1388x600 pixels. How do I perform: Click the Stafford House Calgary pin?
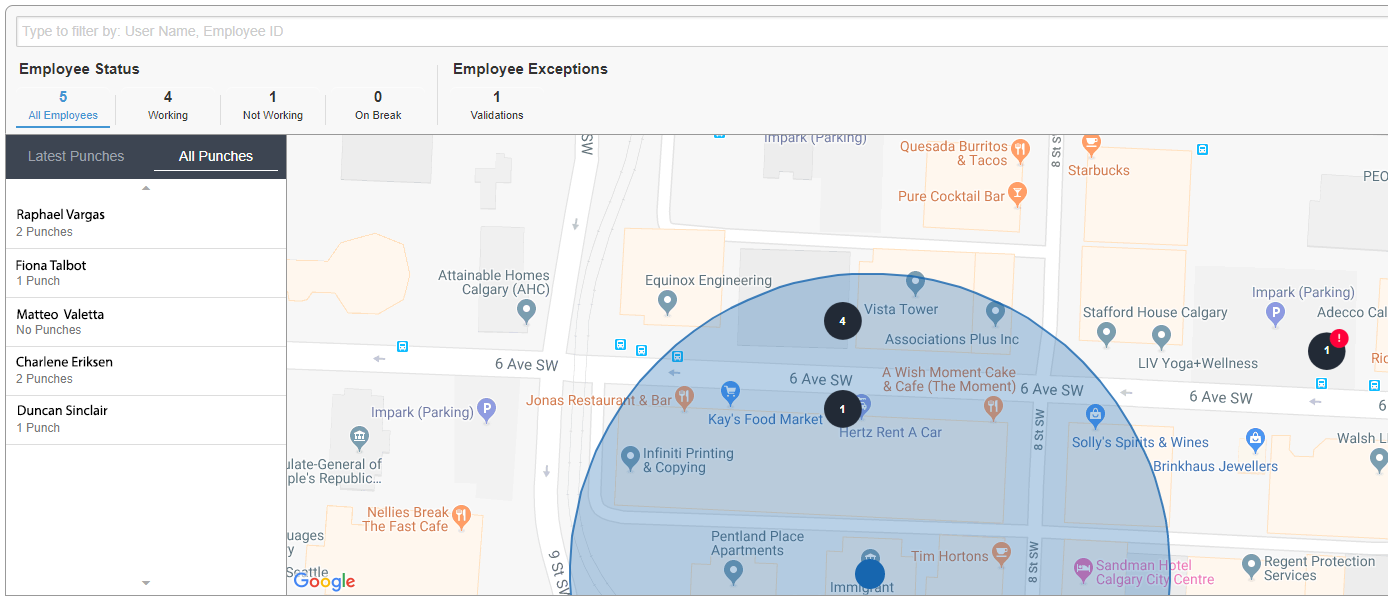[x=1106, y=333]
